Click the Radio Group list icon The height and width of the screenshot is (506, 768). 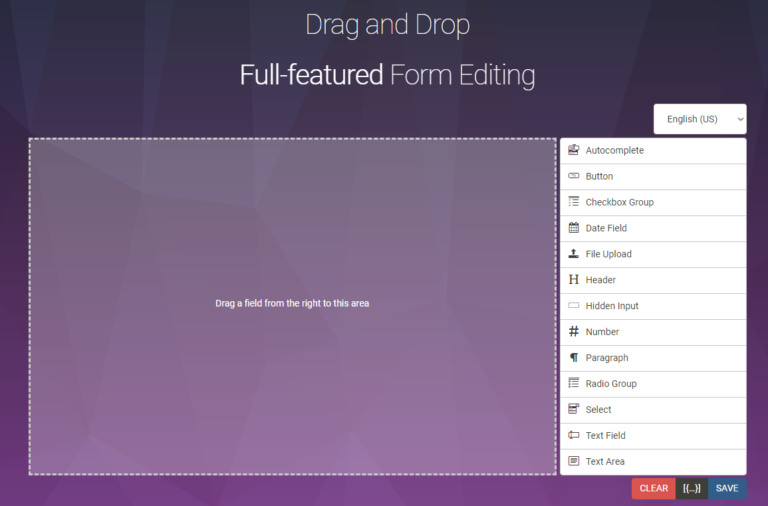pos(574,384)
